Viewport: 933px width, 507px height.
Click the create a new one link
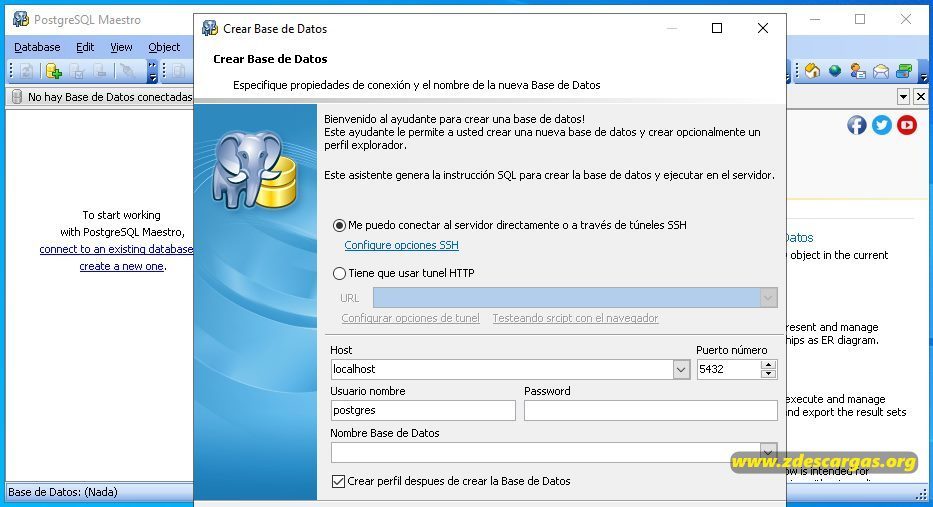coord(121,267)
